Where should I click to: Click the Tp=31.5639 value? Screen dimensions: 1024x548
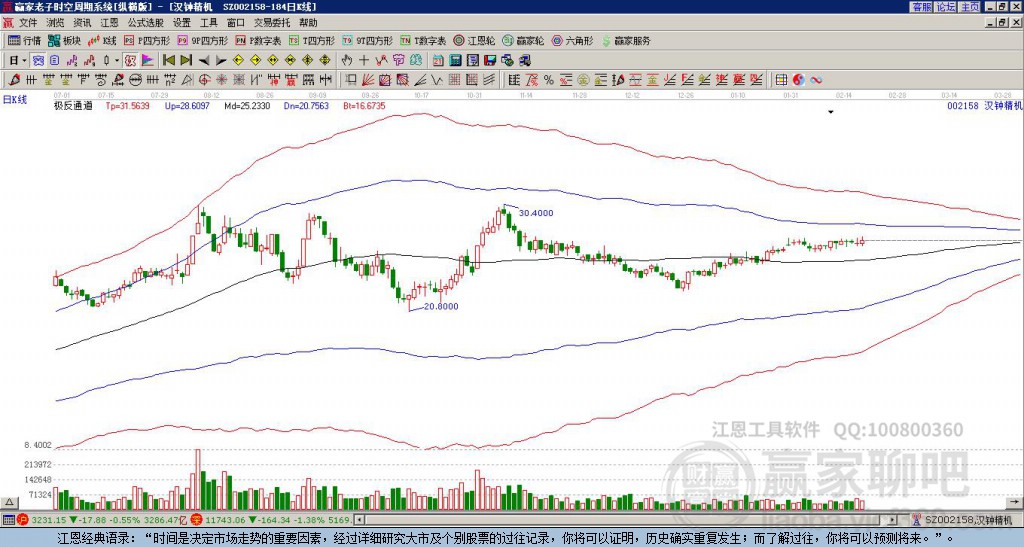click(x=127, y=106)
